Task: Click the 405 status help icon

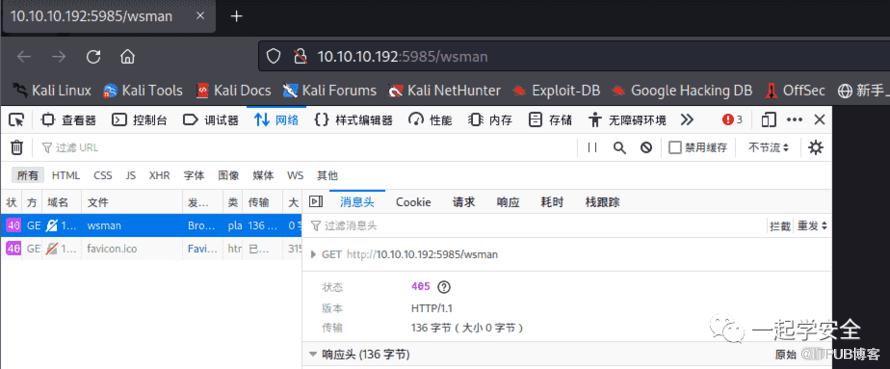Action: tap(444, 287)
